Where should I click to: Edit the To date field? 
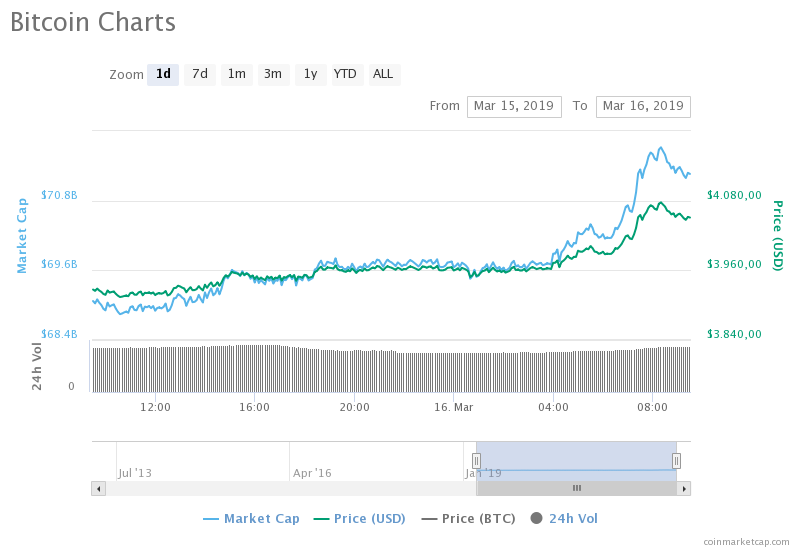tap(643, 107)
